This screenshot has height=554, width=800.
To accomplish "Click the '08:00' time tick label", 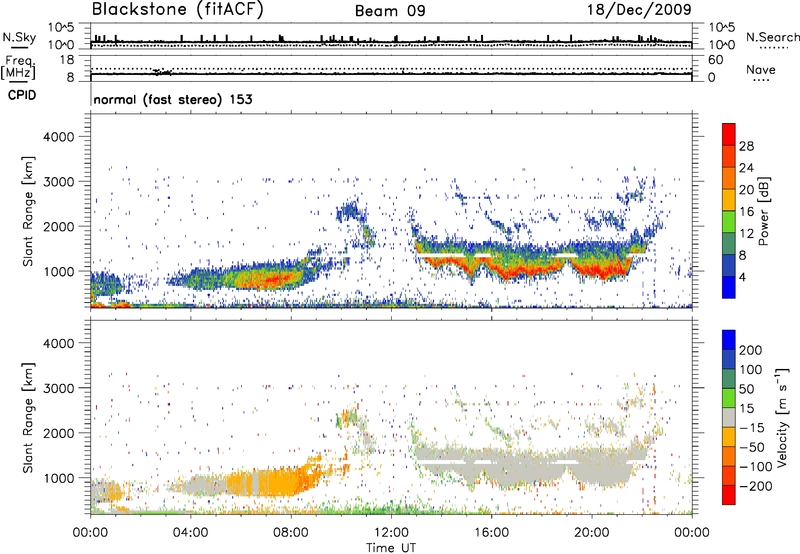I will [x=291, y=533].
